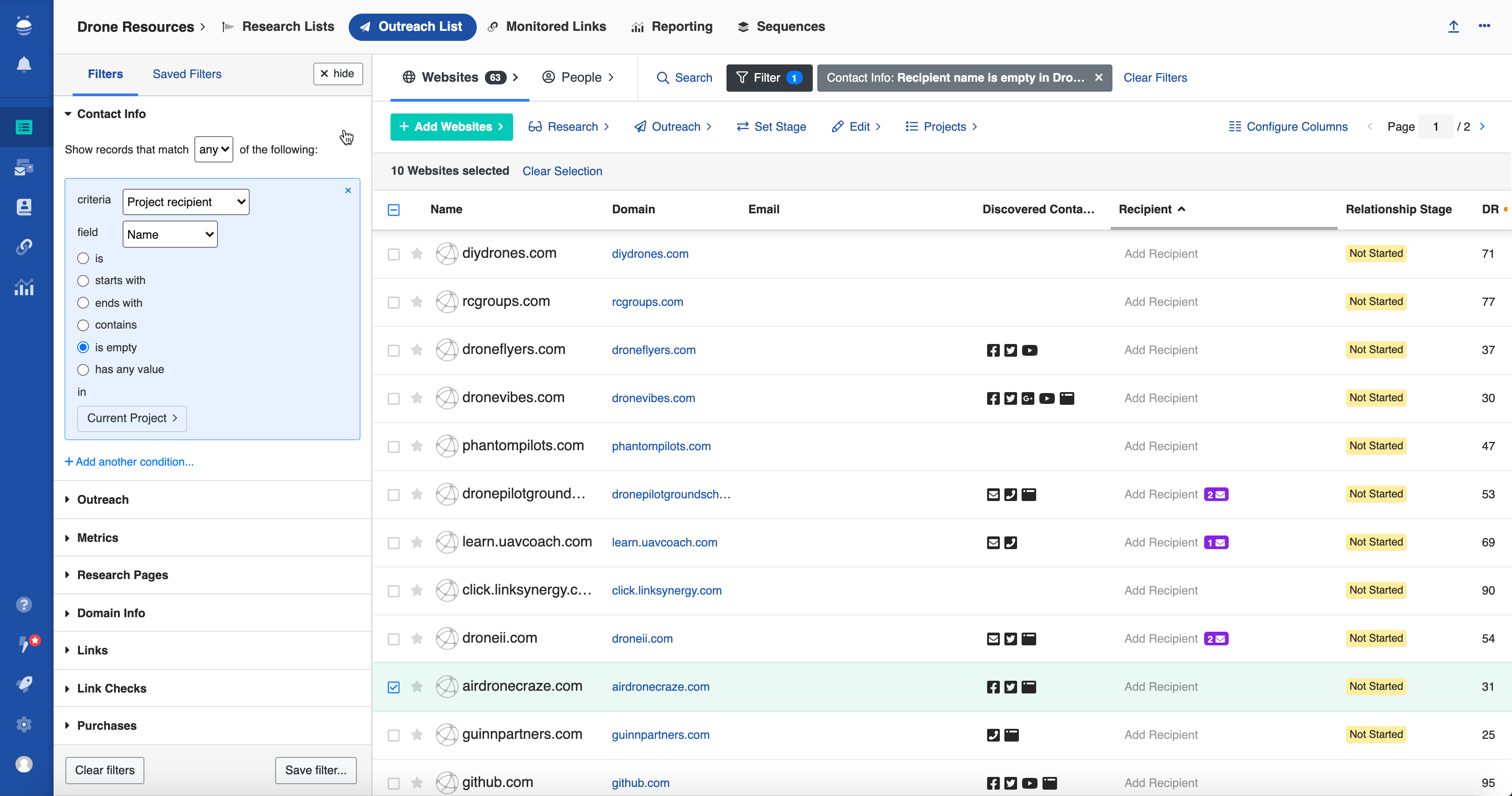Expand the Metrics filter section
This screenshot has height=796, width=1512.
click(x=98, y=538)
